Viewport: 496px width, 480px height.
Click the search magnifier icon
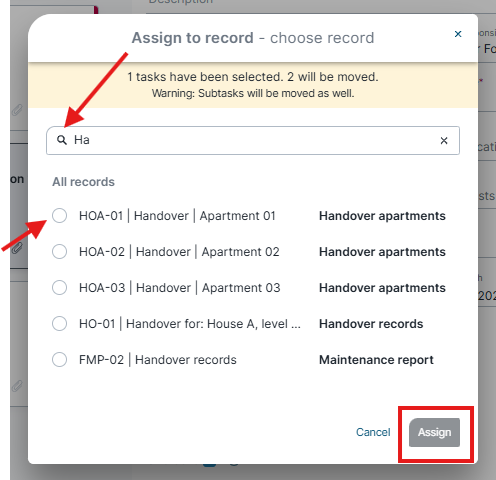pos(62,140)
